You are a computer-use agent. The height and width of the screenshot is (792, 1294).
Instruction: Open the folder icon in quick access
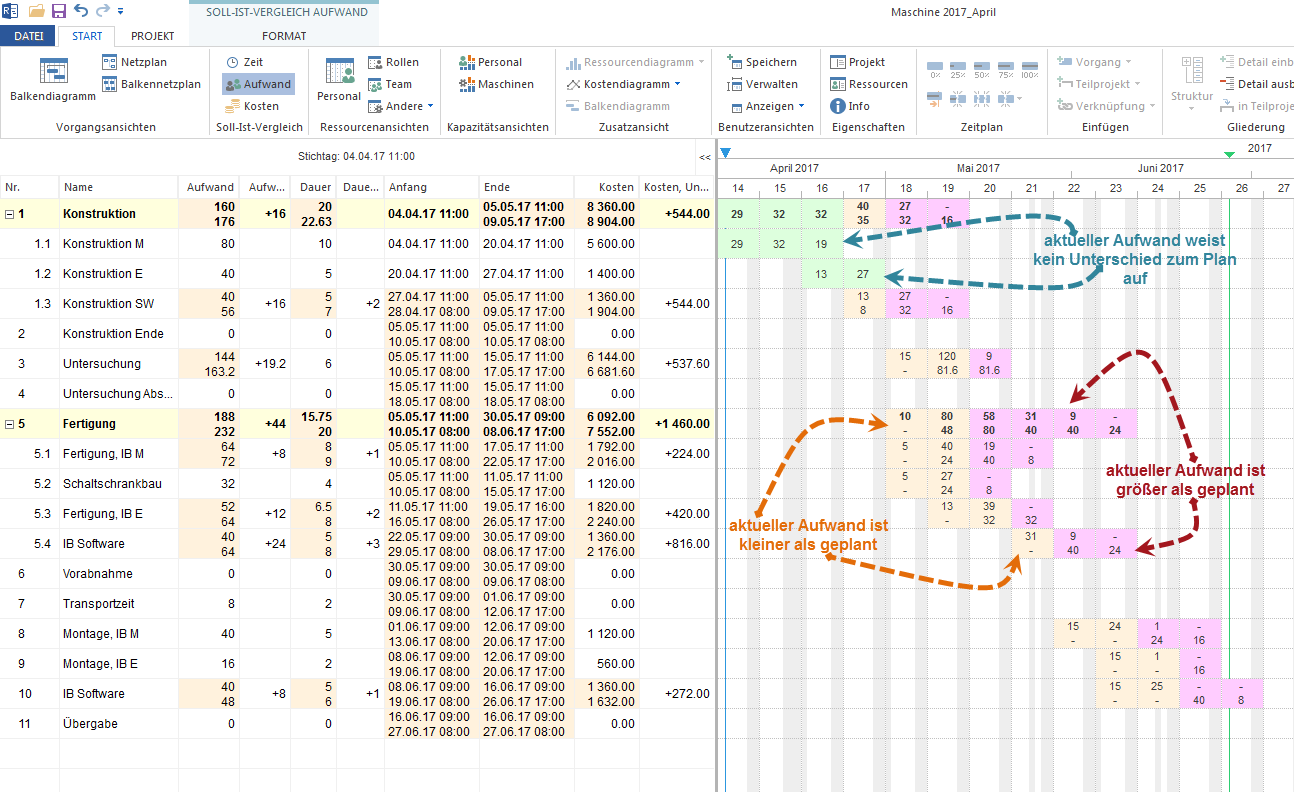click(x=37, y=11)
